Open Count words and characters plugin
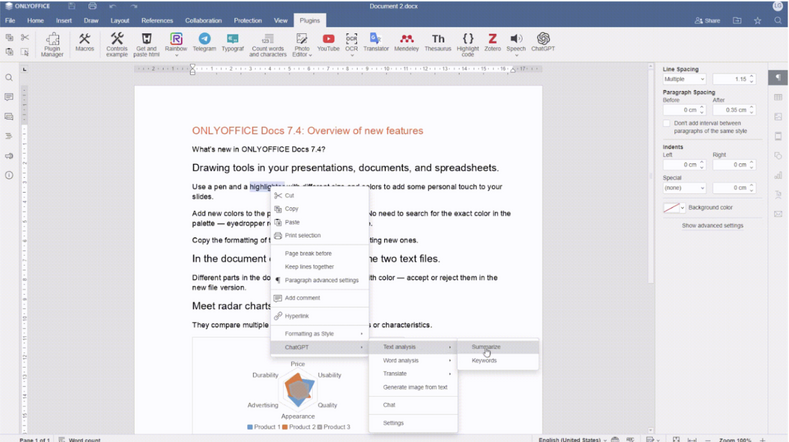Screen dimensions: 789x442 (x=268, y=44)
